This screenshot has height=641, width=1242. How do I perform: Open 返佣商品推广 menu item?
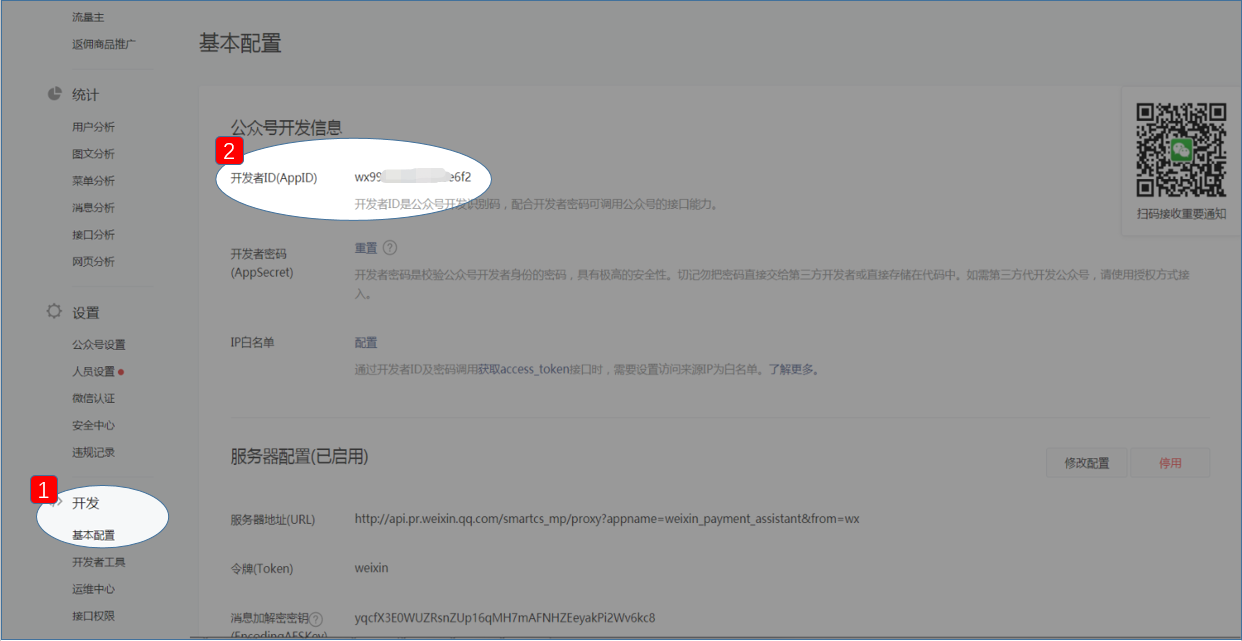coord(104,44)
